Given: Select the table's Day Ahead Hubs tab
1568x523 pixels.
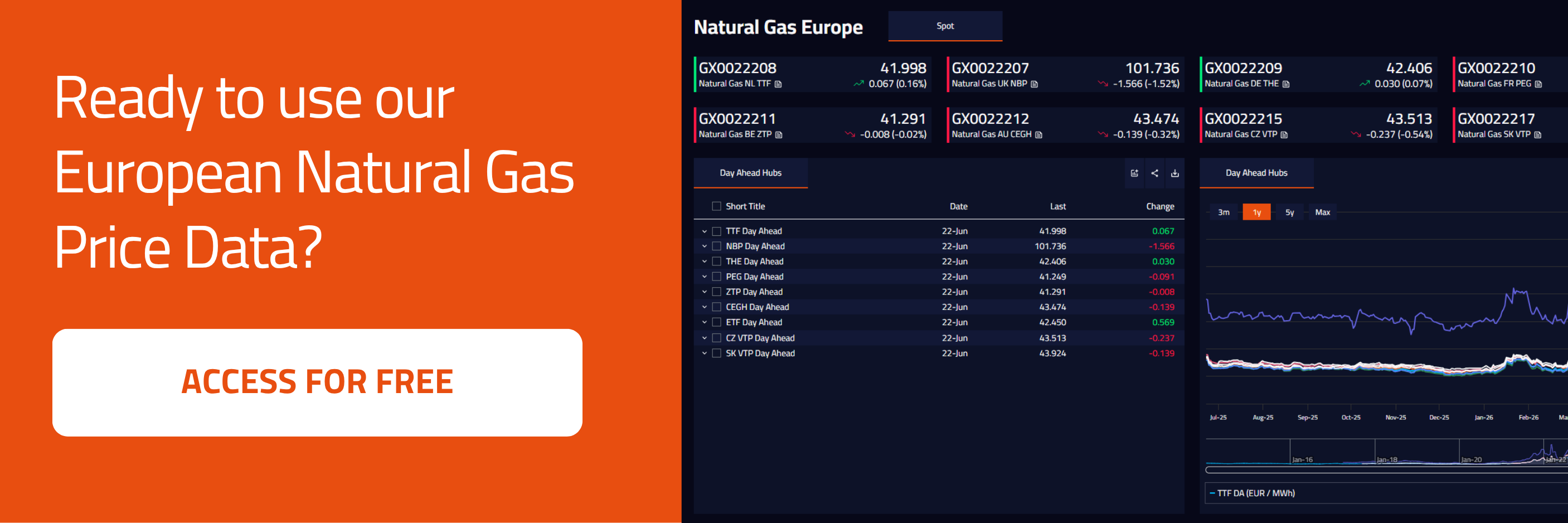Looking at the screenshot, I should point(750,173).
